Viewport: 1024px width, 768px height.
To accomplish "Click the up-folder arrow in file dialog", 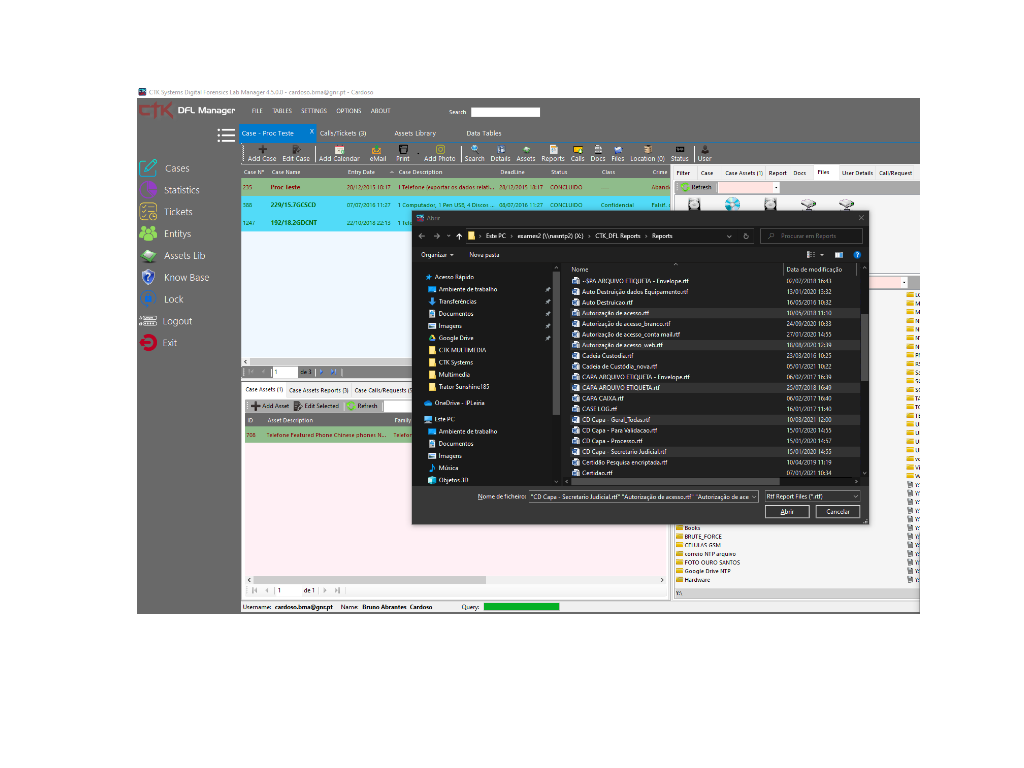I will pyautogui.click(x=458, y=236).
